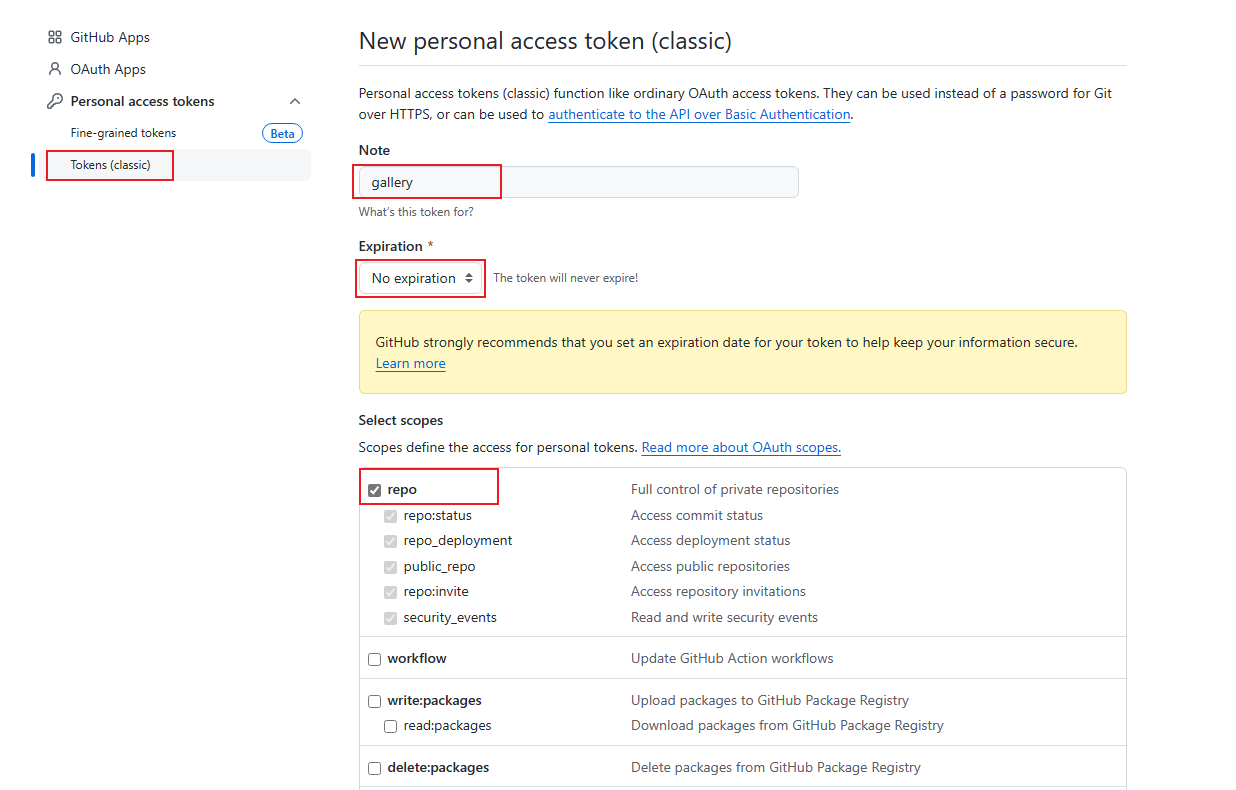
Task: Click the Note text field
Action: click(578, 182)
